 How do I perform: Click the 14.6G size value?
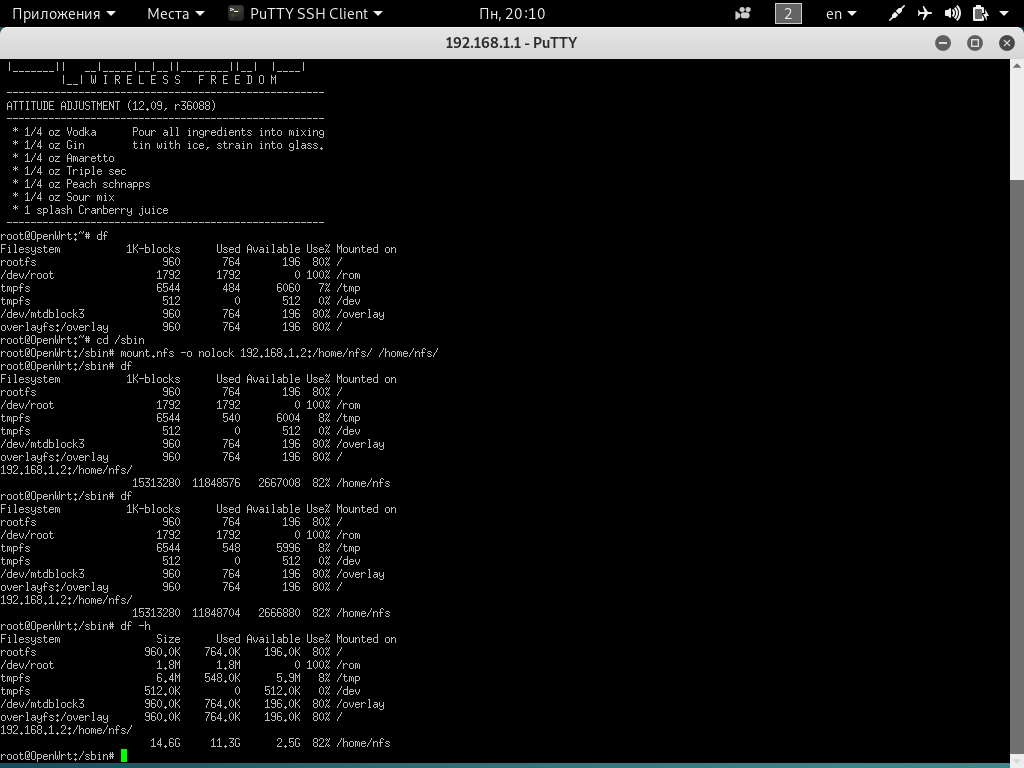165,743
